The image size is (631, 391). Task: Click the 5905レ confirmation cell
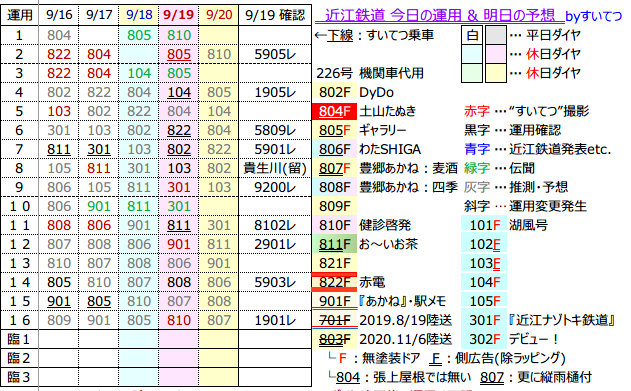point(275,54)
